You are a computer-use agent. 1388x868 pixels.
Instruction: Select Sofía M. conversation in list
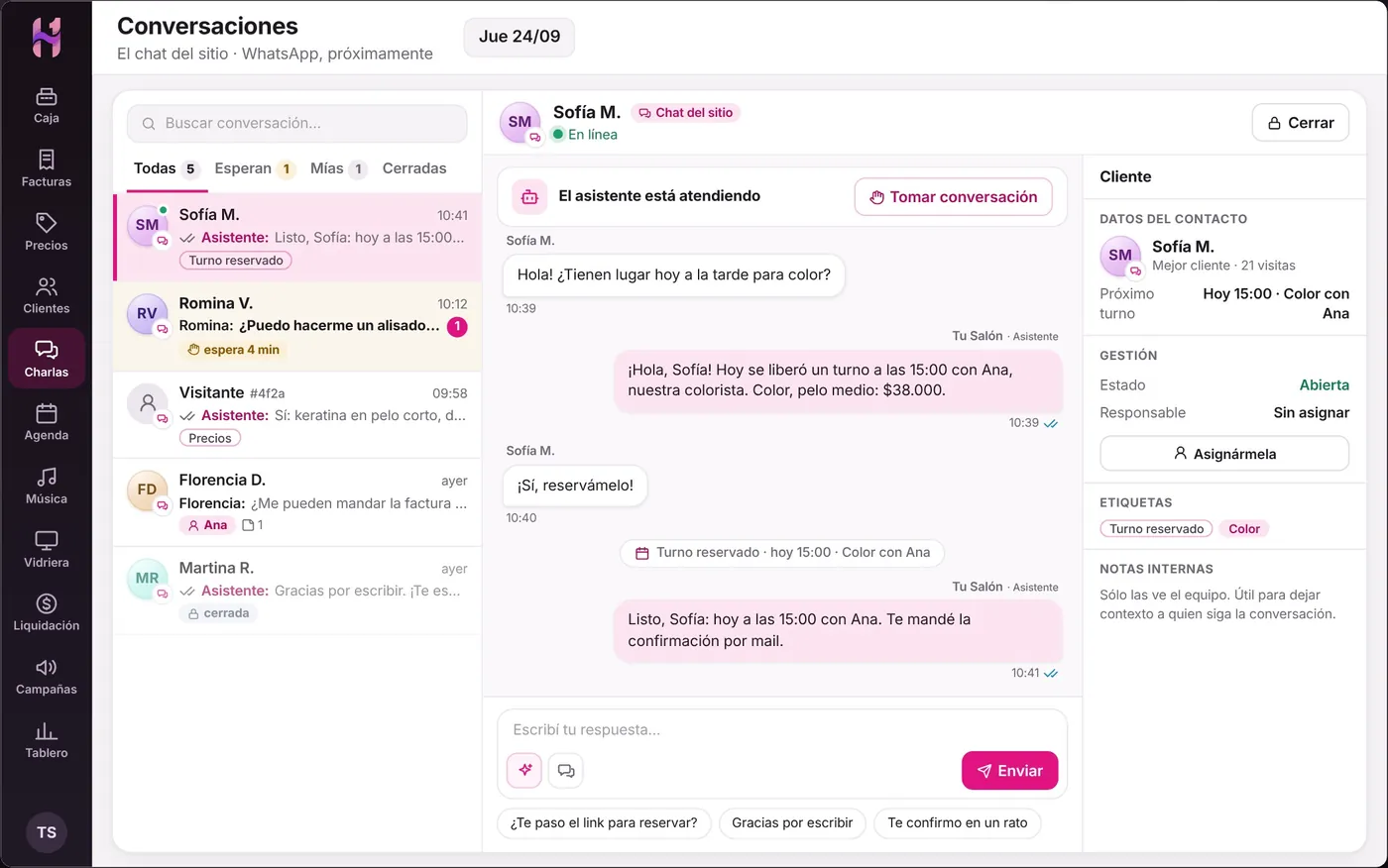pos(297,238)
